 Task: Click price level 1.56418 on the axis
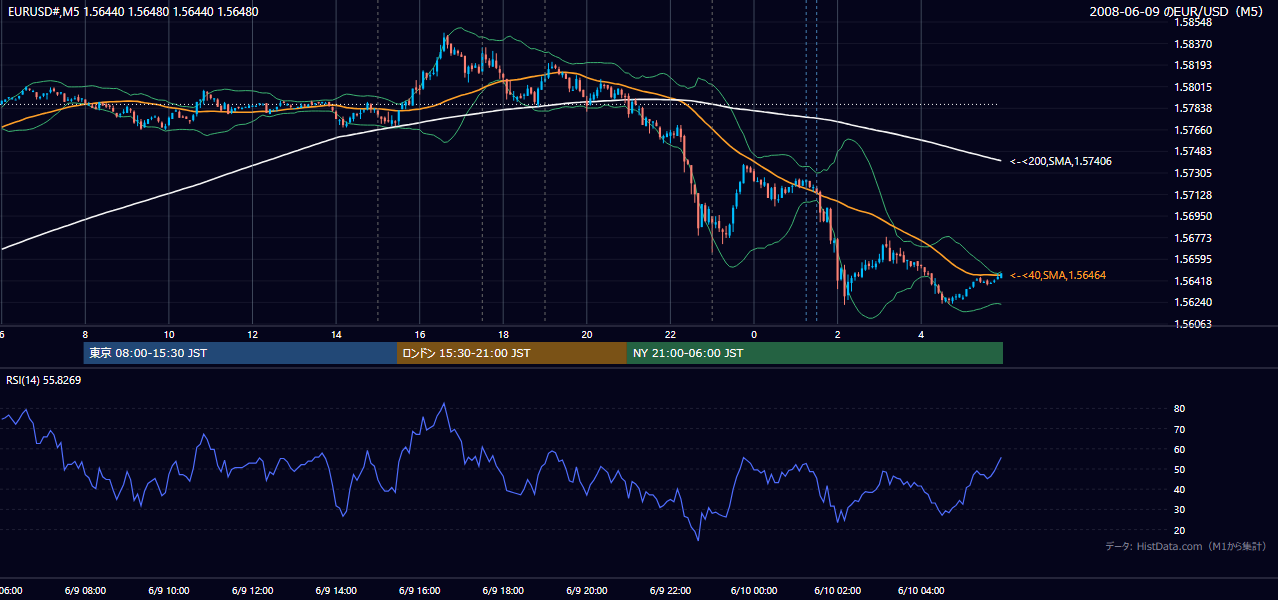click(1194, 281)
